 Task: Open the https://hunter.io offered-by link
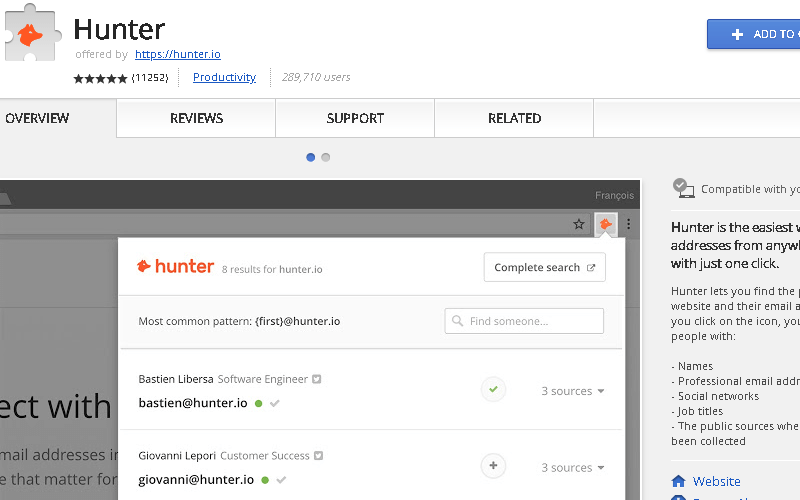(178, 54)
